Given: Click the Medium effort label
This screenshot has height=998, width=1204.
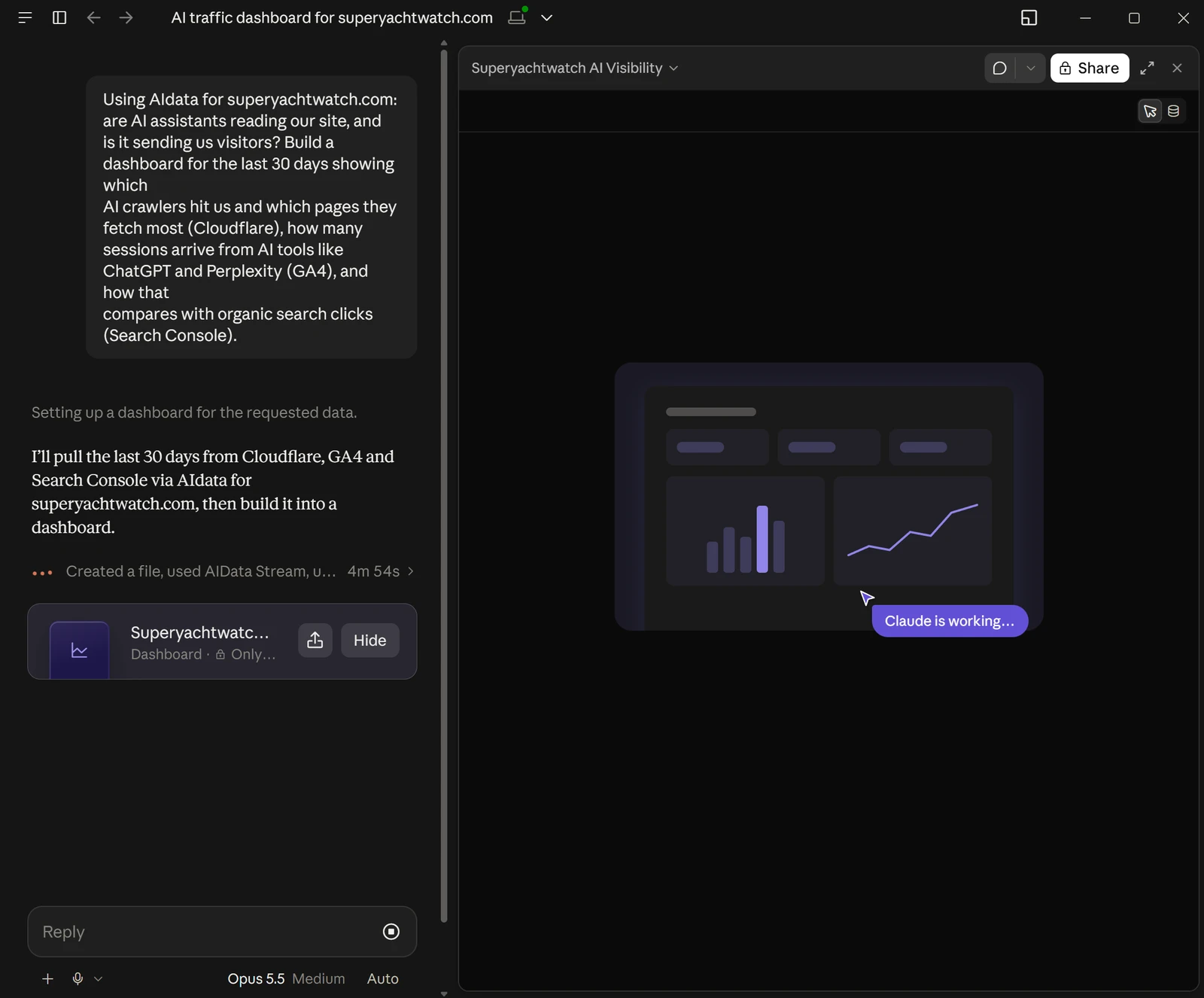Looking at the screenshot, I should click(318, 978).
